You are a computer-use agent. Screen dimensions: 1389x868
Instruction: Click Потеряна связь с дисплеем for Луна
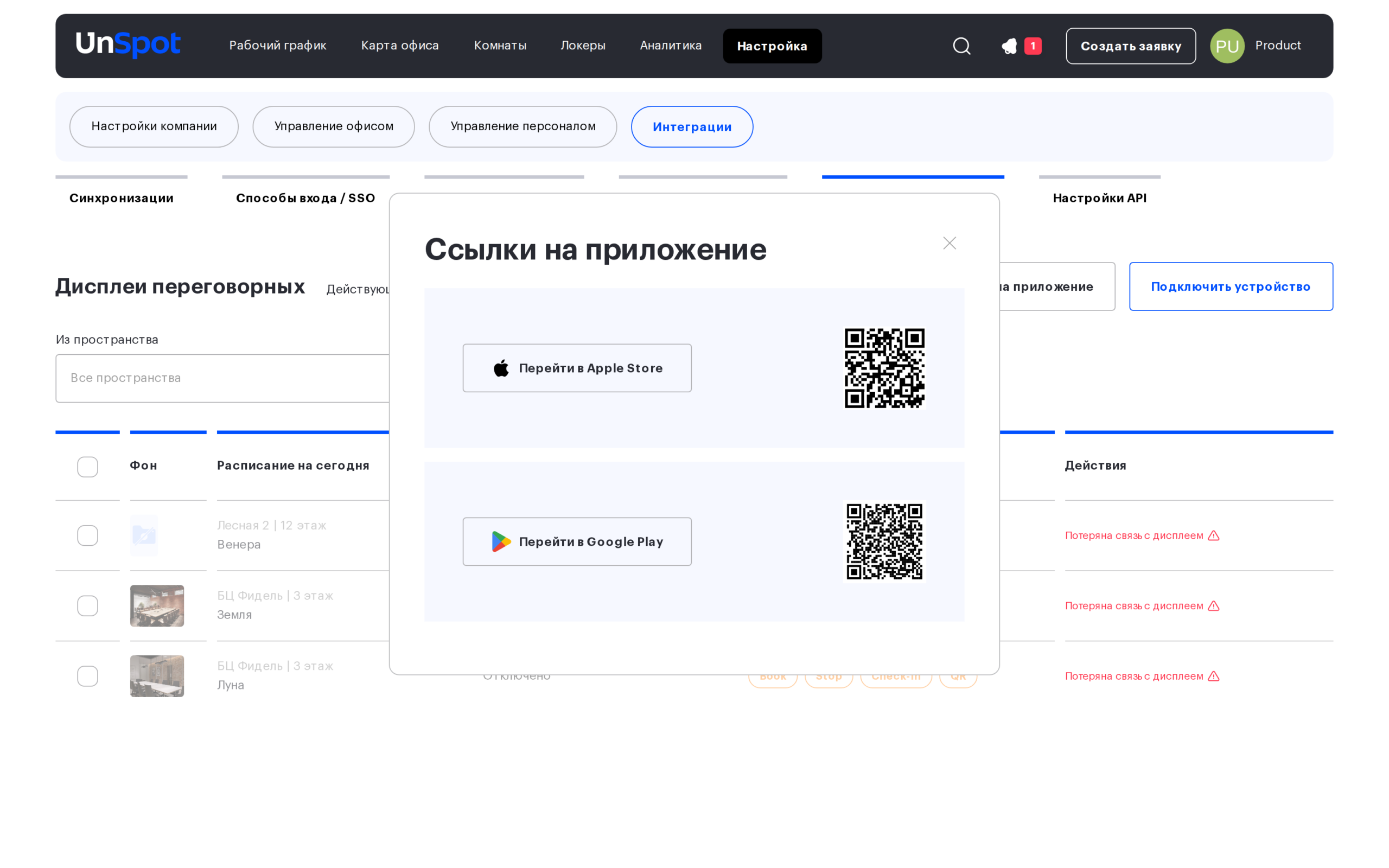(x=1133, y=676)
